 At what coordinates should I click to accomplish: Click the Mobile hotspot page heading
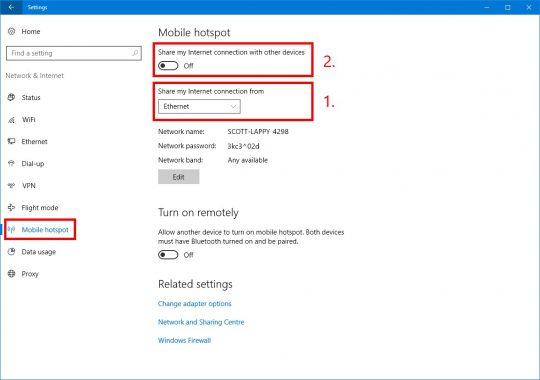(194, 32)
